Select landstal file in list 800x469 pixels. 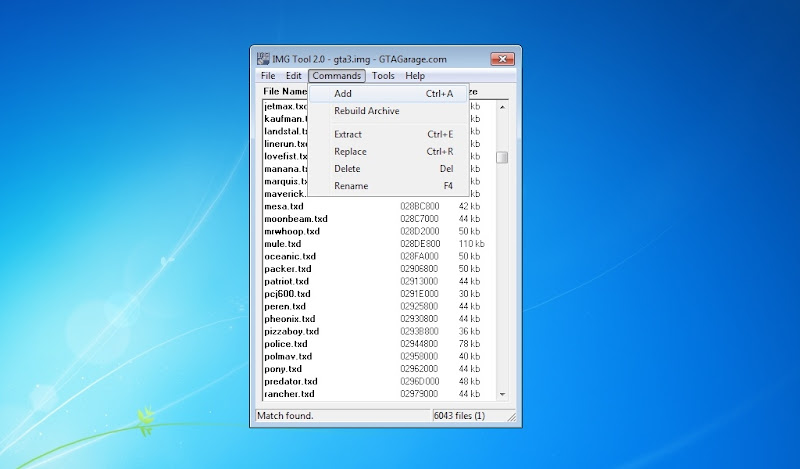point(286,132)
